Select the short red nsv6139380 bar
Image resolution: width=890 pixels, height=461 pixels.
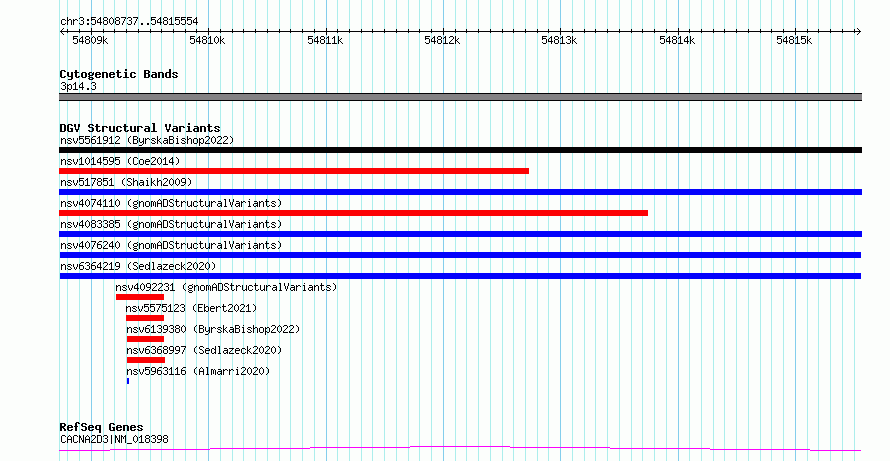point(145,339)
